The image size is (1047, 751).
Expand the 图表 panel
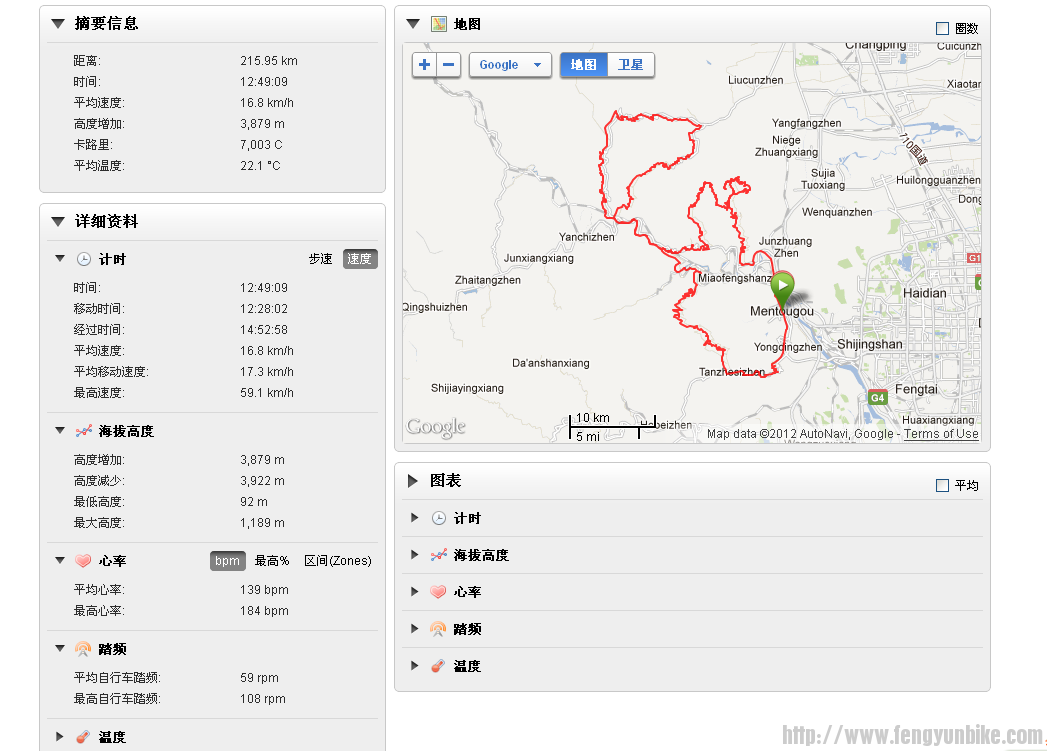point(413,481)
